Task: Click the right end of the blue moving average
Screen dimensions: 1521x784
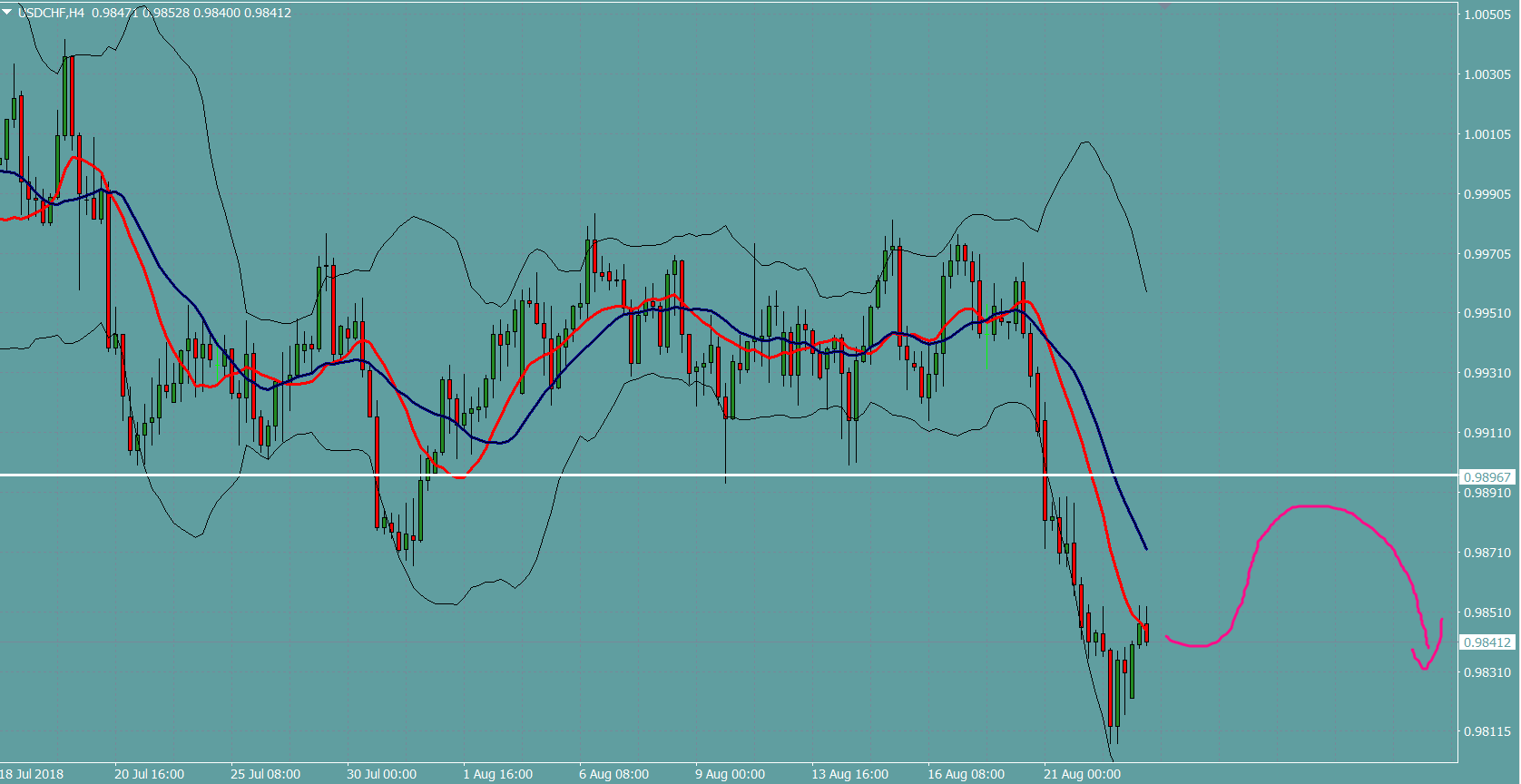Action: coord(1146,549)
